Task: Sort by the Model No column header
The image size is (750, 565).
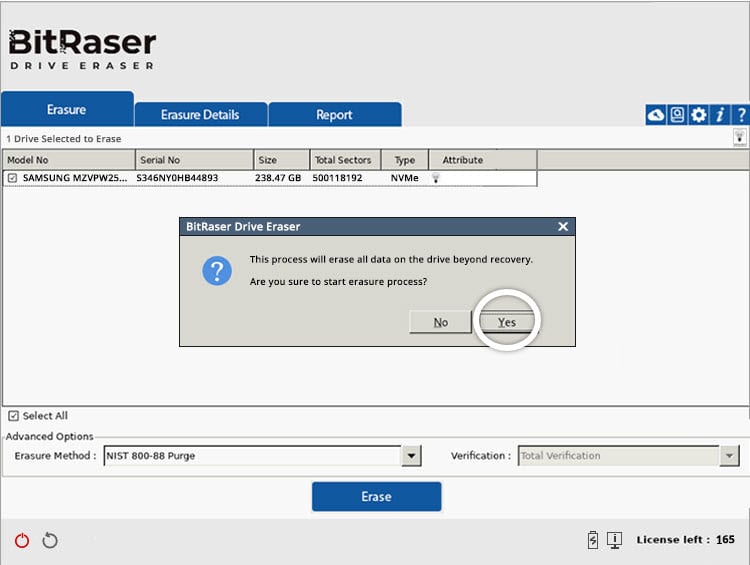Action: (69, 160)
